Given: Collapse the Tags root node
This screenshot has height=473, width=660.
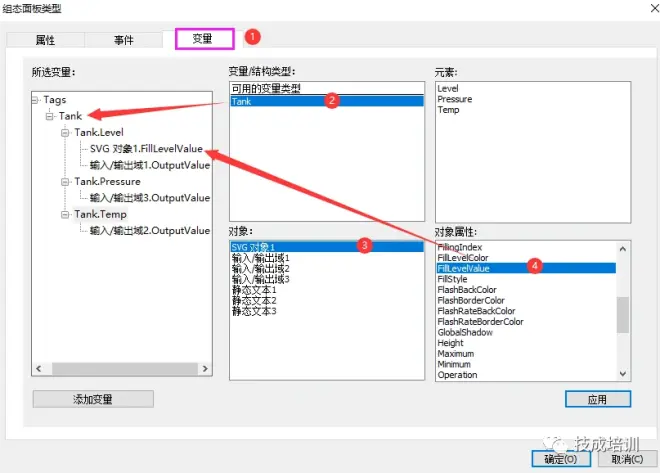Looking at the screenshot, I should pos(35,100).
